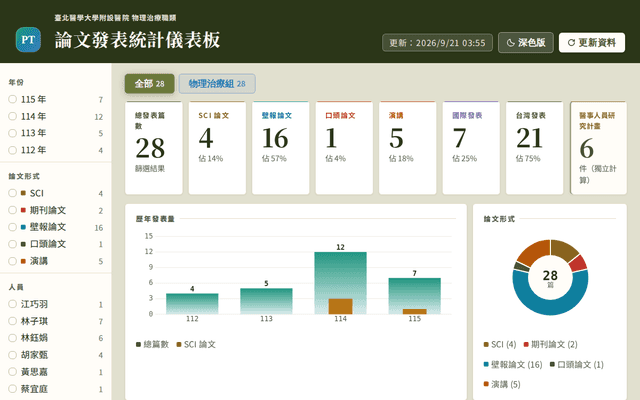Switch to dark mode with 深色版 button
The image size is (640, 400).
point(526,42)
